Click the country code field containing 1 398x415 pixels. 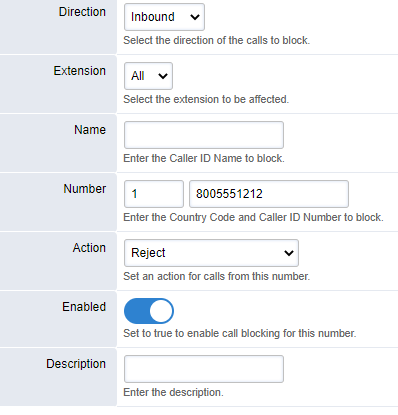154,194
